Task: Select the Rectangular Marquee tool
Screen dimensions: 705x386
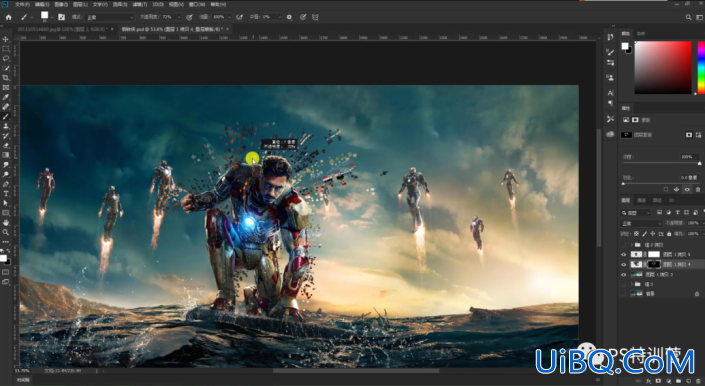Action: (6, 49)
